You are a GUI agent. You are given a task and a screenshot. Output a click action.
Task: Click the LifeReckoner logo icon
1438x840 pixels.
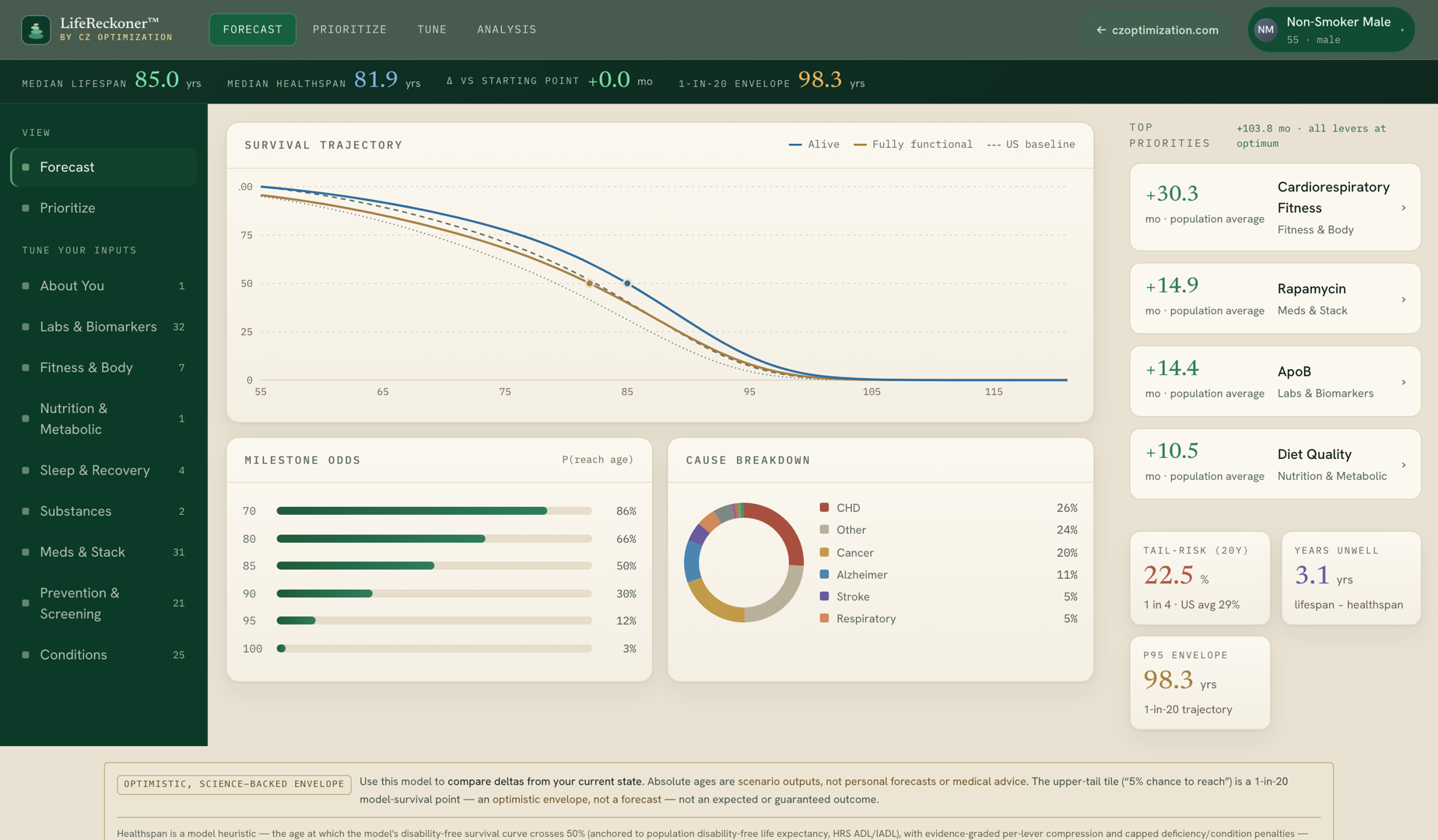36,30
